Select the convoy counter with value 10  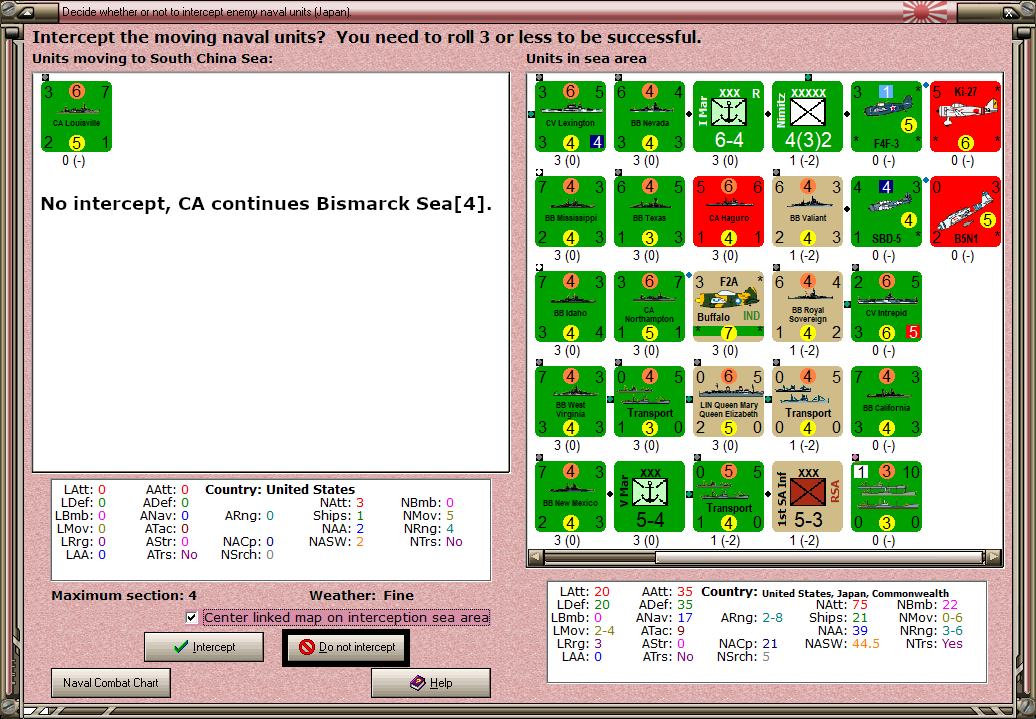887,497
